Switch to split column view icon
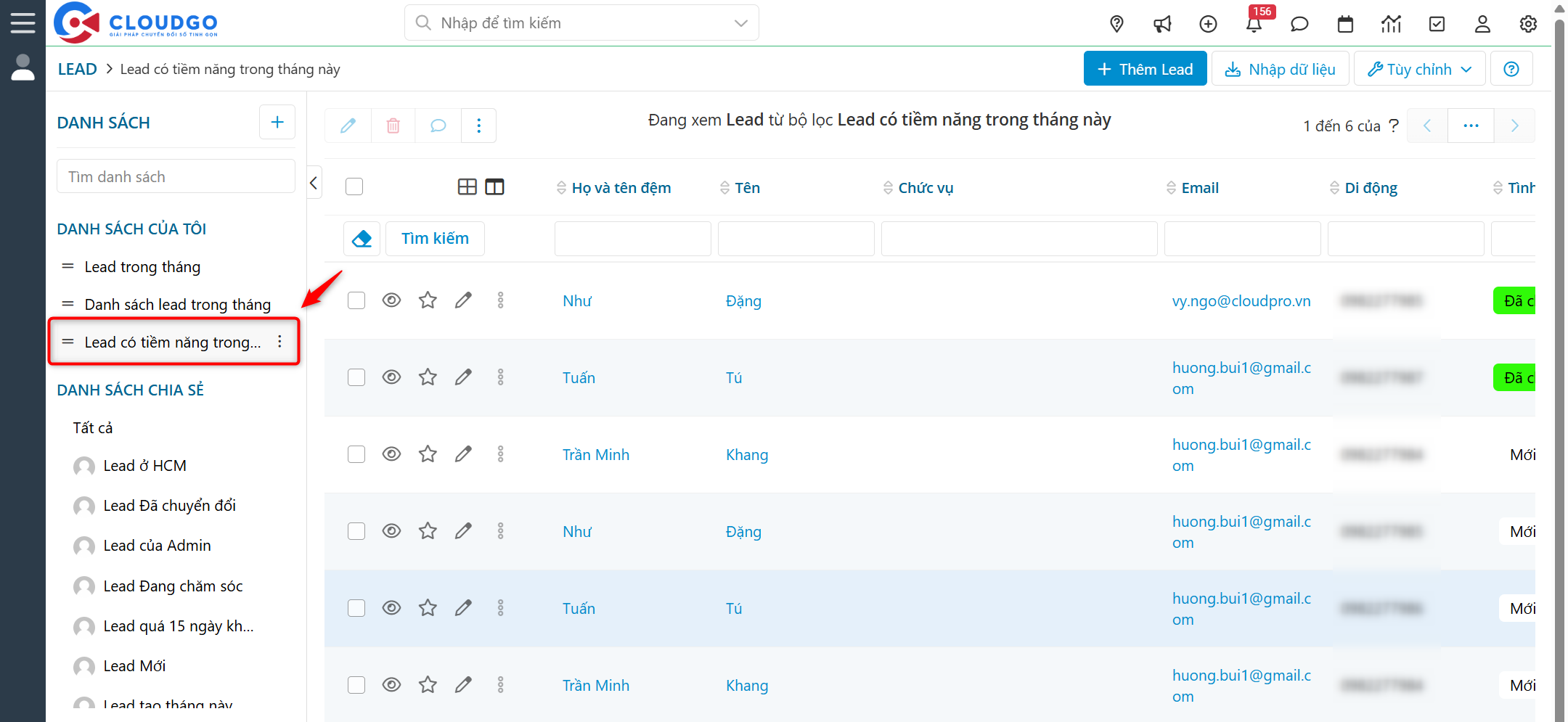 [494, 187]
